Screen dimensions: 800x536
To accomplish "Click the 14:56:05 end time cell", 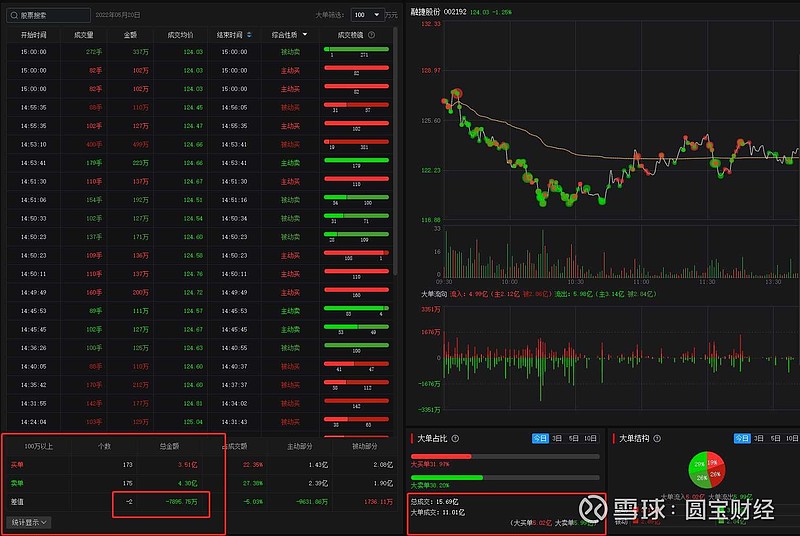I will pyautogui.click(x=234, y=108).
